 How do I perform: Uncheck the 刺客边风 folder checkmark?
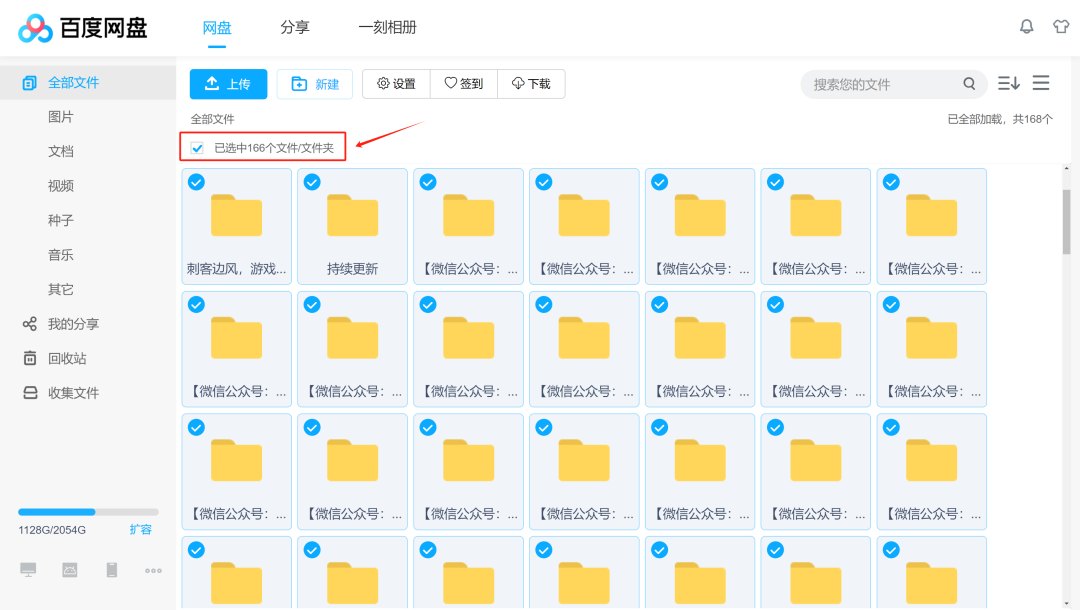[x=196, y=182]
